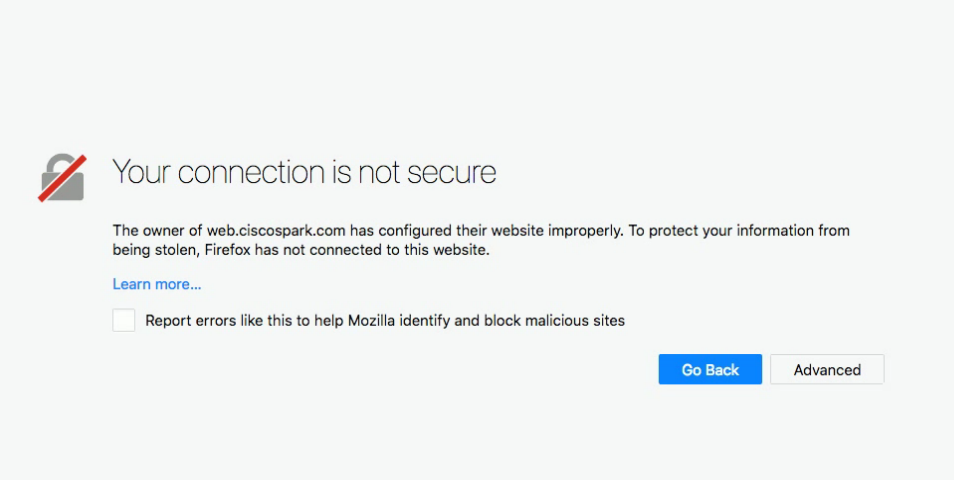954x480 pixels.
Task: Click the "Your connection is not secure" heading
Action: click(304, 172)
